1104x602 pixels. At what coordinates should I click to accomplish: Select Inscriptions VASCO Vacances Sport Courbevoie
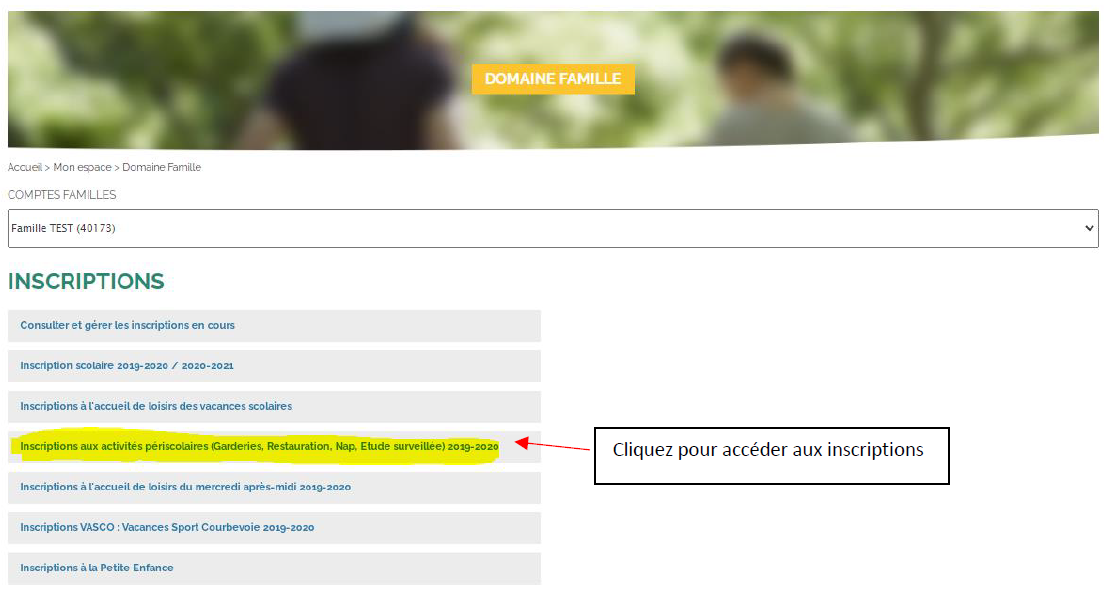coord(274,528)
